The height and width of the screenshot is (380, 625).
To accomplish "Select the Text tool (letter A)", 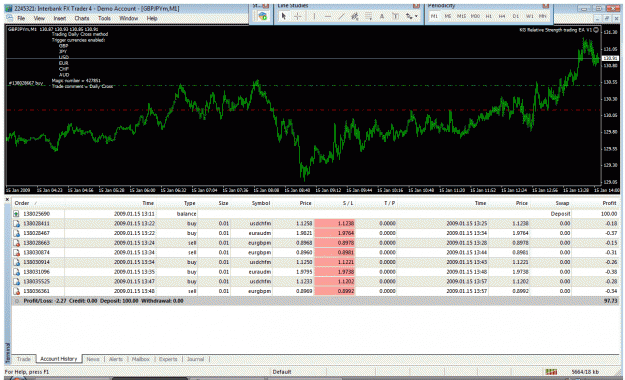I will pos(382,16).
